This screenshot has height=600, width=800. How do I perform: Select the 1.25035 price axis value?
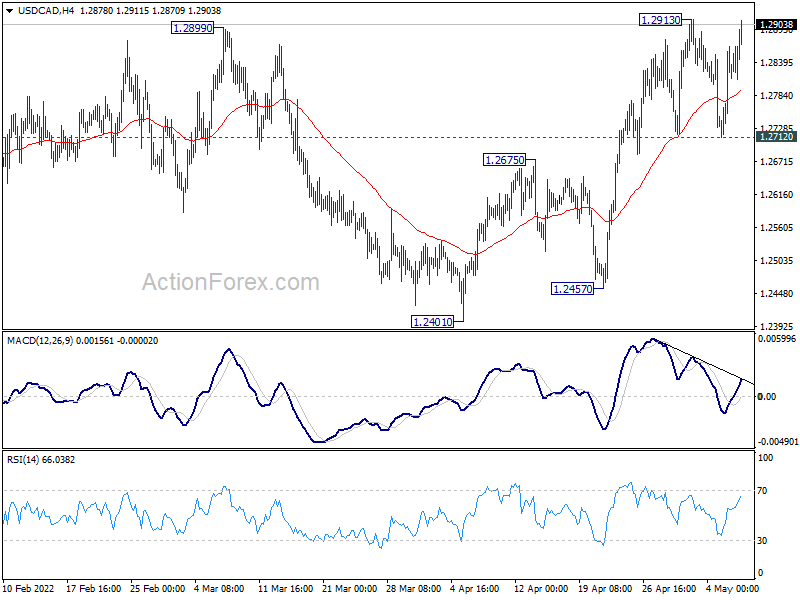[x=777, y=261]
